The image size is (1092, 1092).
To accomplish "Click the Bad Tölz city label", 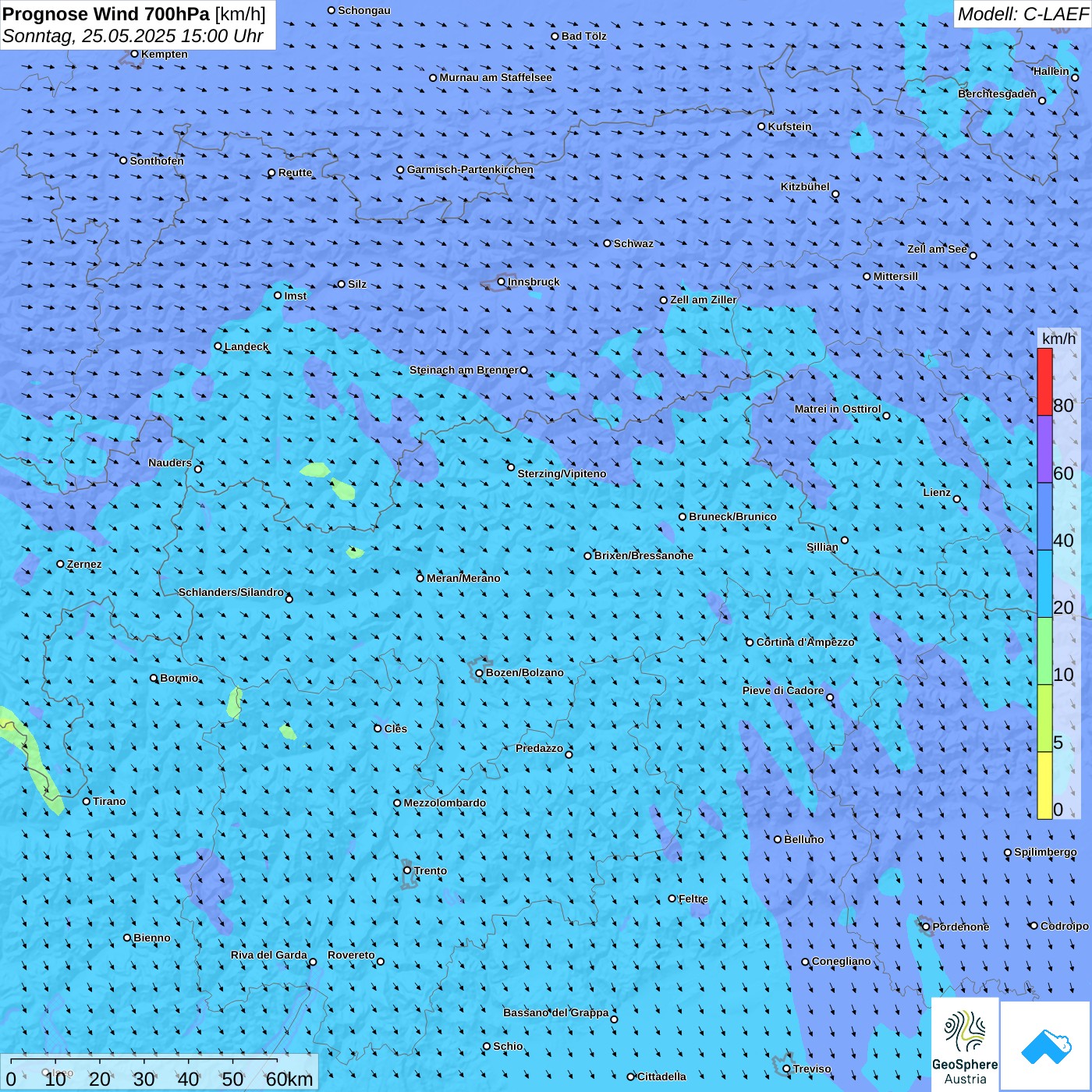I will pos(583,36).
